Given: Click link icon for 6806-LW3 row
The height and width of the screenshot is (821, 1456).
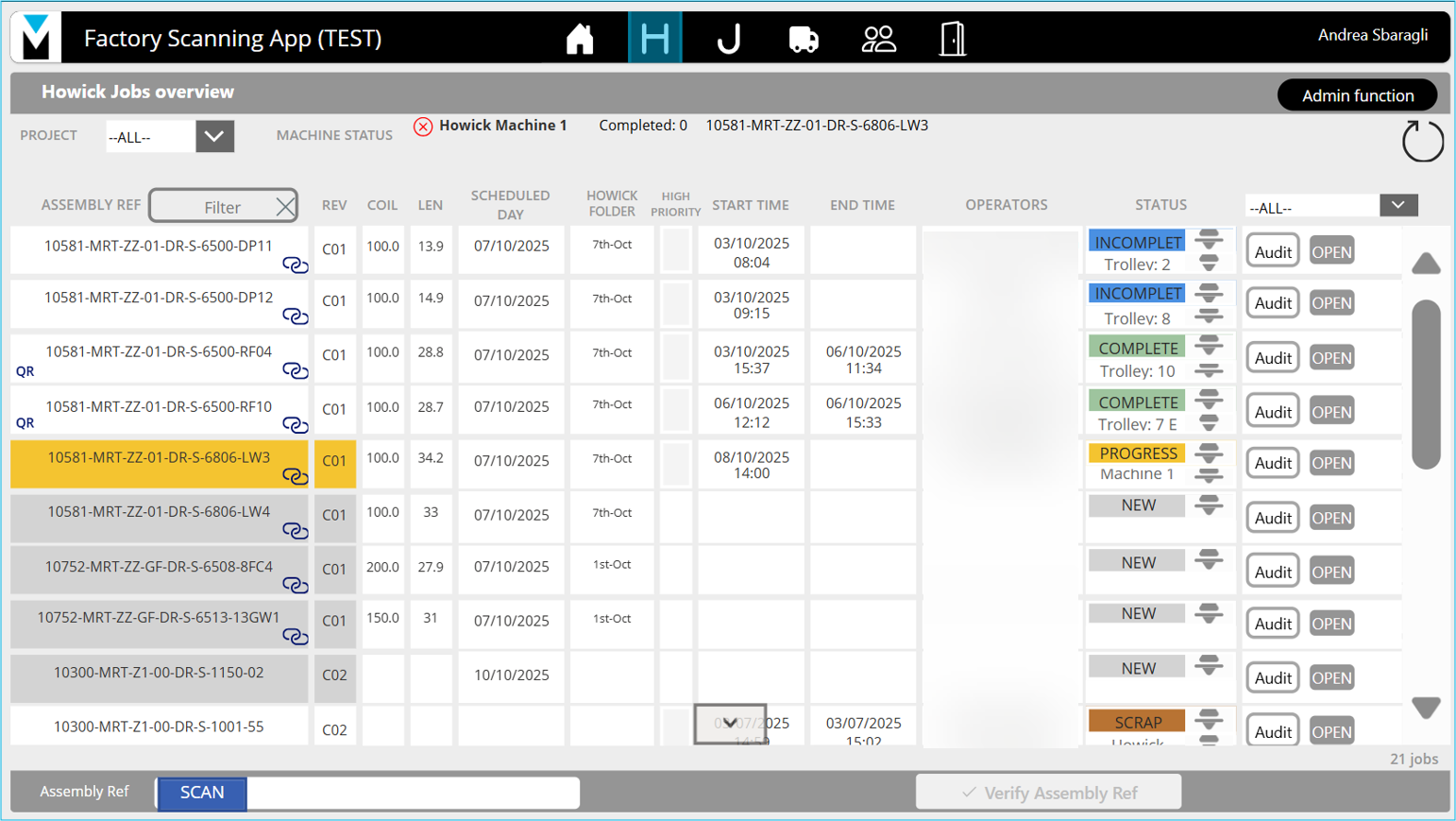Looking at the screenshot, I should [x=296, y=476].
